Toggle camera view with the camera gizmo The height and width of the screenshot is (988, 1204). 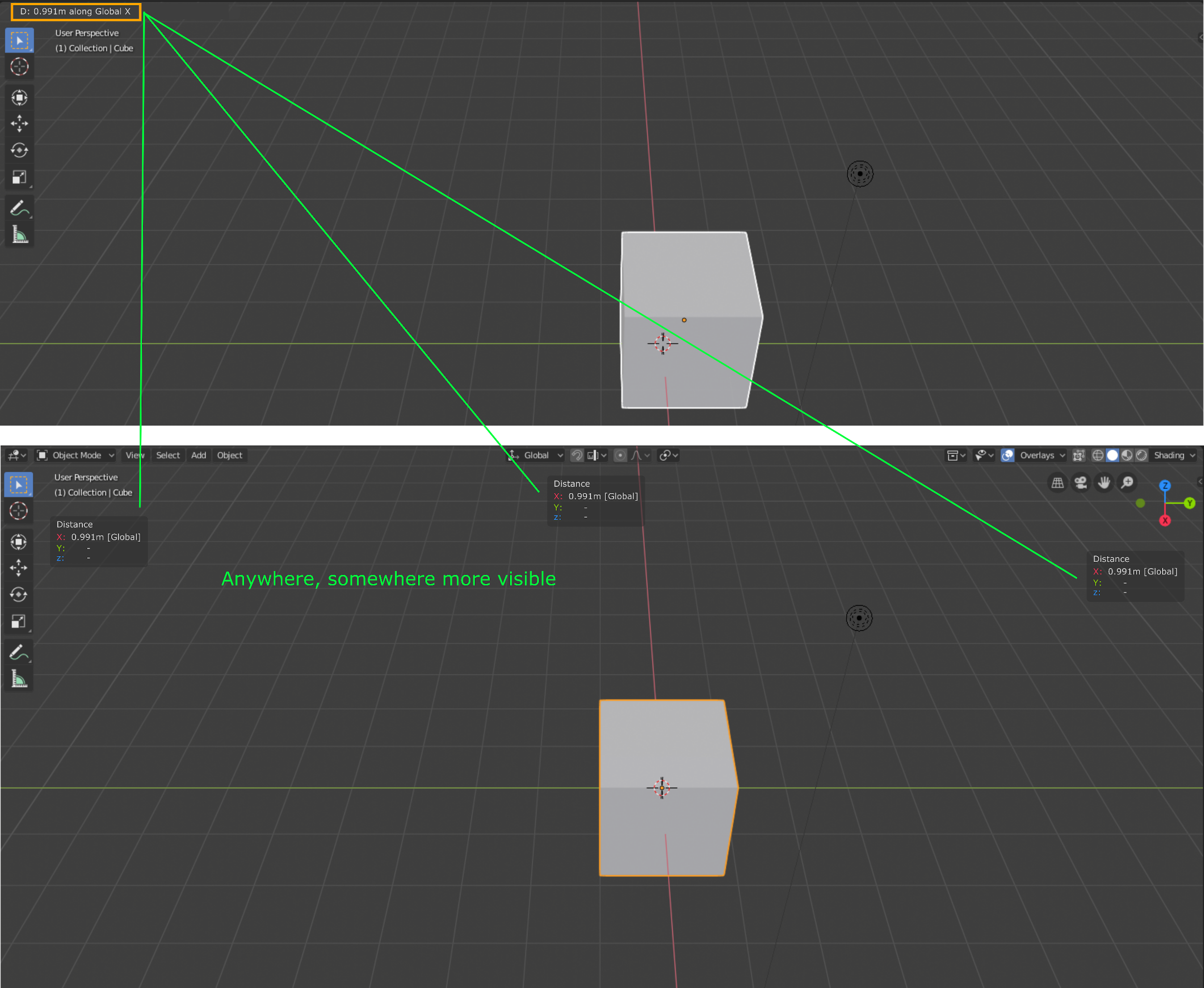tap(1080, 483)
